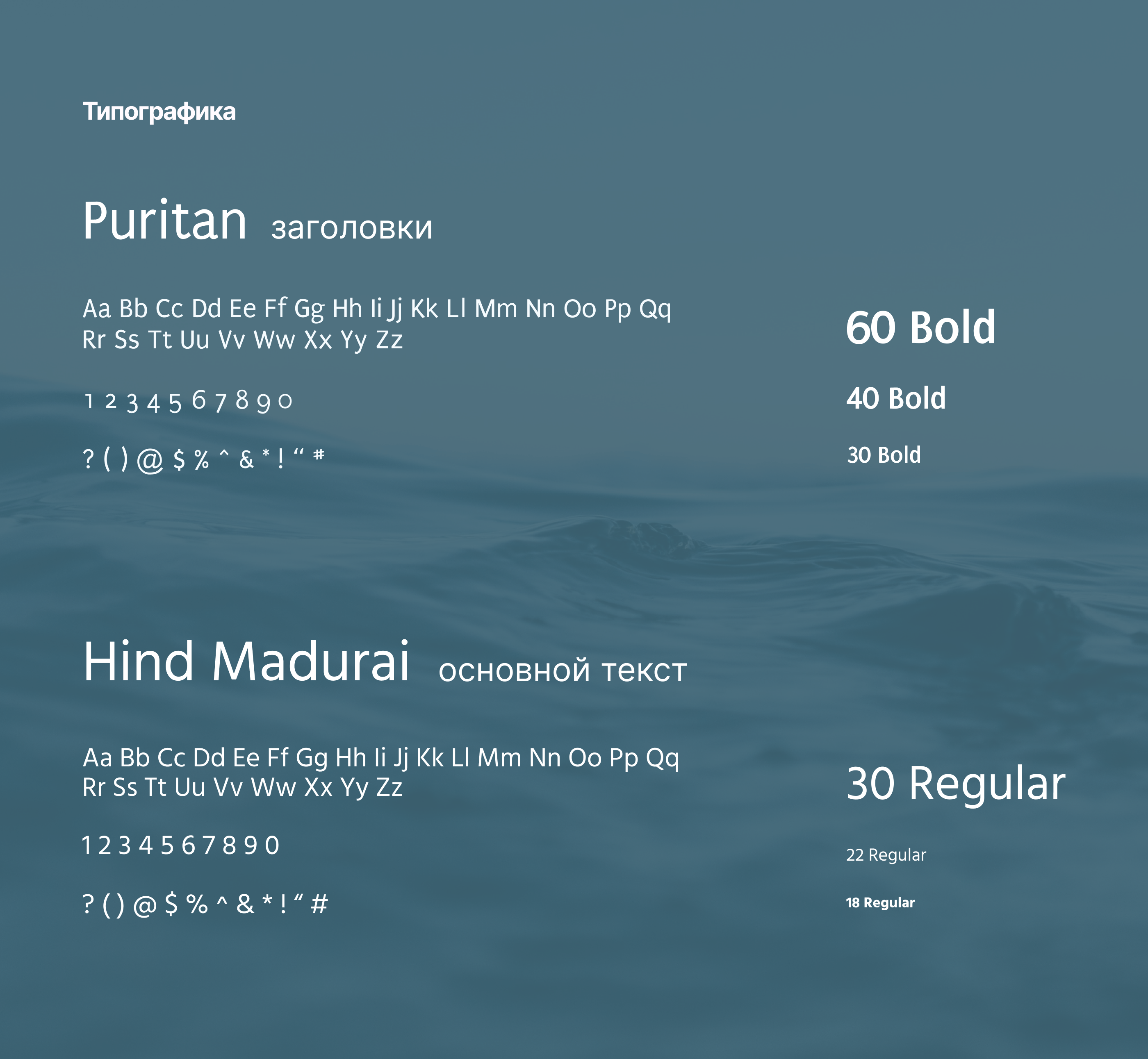Click digit 0 in Hind Madurai numerals row

pos(272,846)
